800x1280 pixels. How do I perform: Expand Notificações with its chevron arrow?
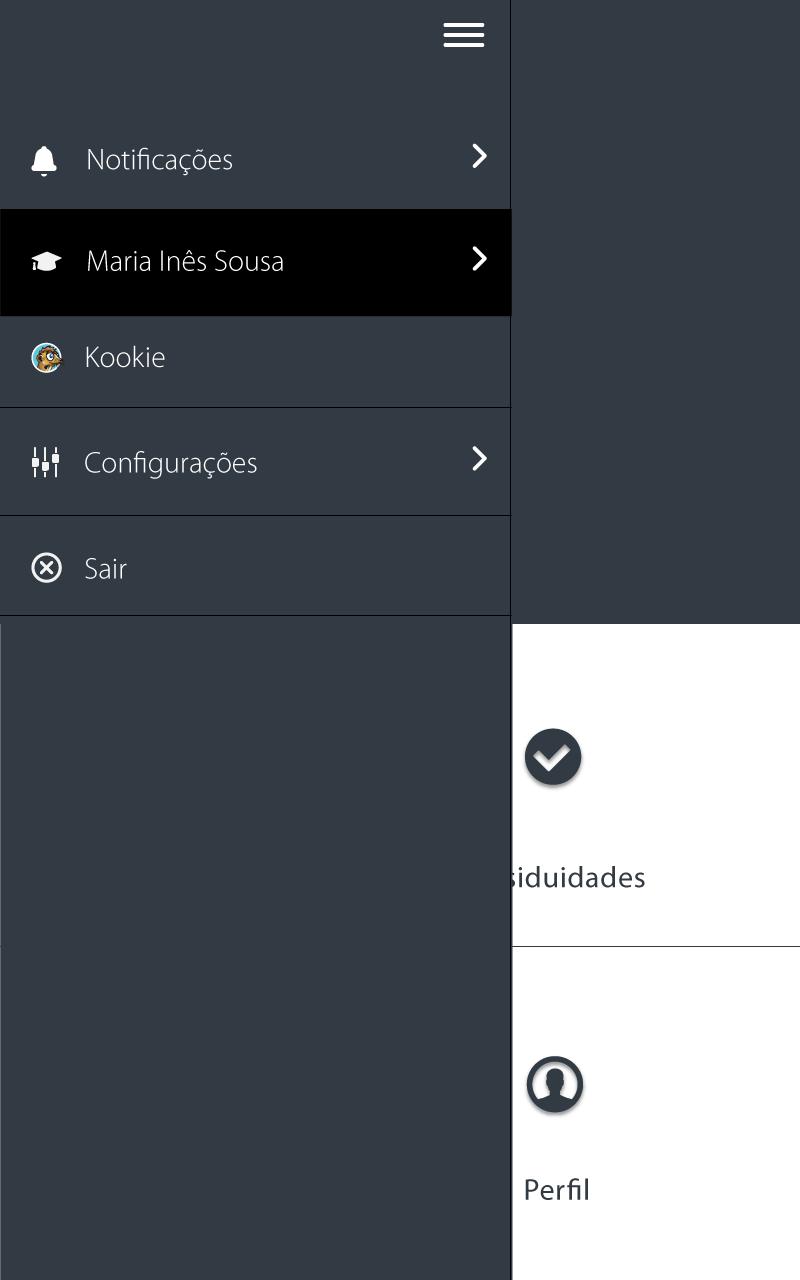tap(479, 156)
